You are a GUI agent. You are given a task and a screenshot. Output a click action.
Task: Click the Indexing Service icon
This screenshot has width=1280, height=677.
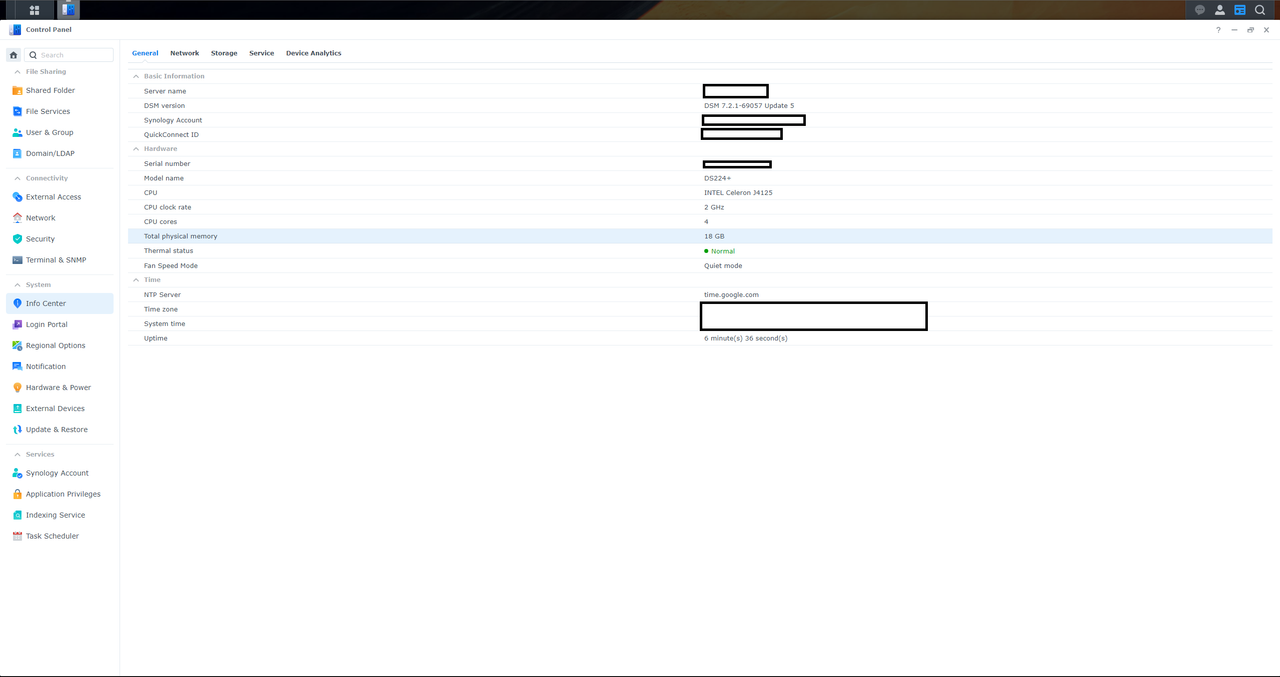(x=17, y=515)
